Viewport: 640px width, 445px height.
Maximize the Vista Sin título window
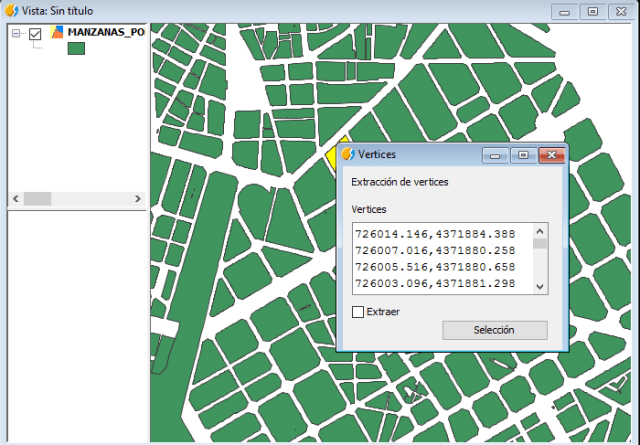(593, 11)
